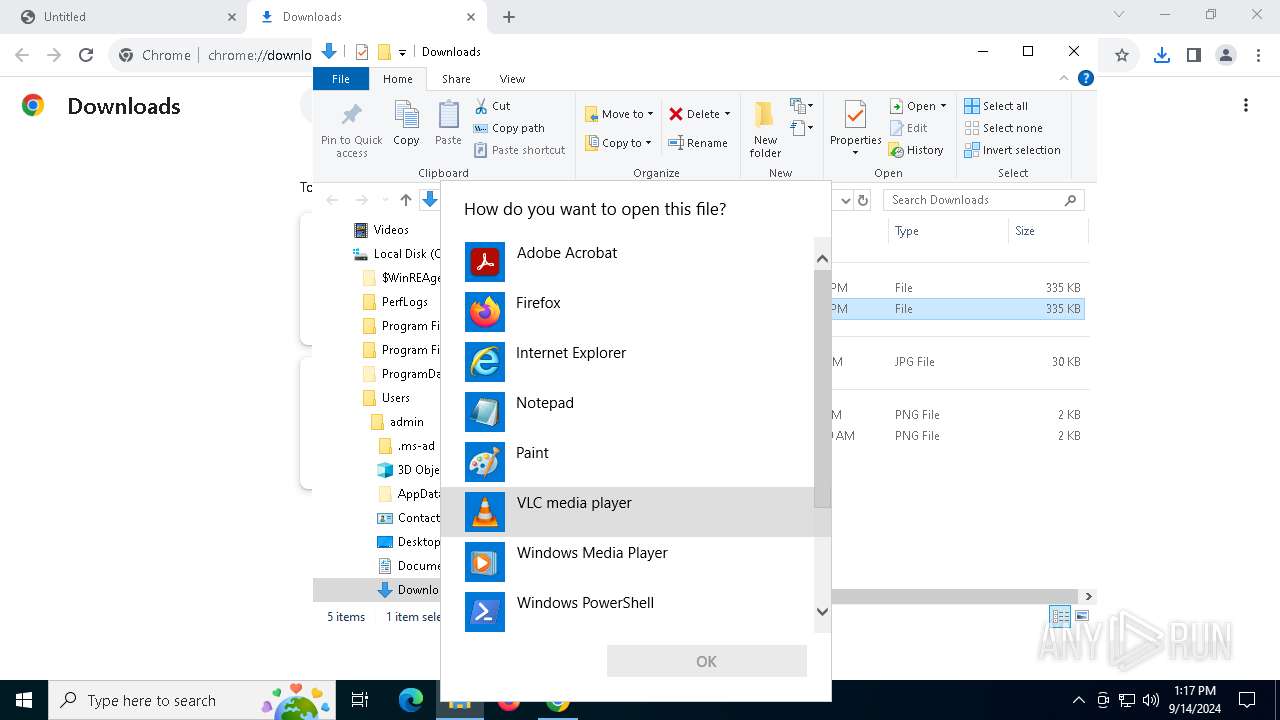Click Select all in the ribbon
1280x720 pixels.
(996, 106)
